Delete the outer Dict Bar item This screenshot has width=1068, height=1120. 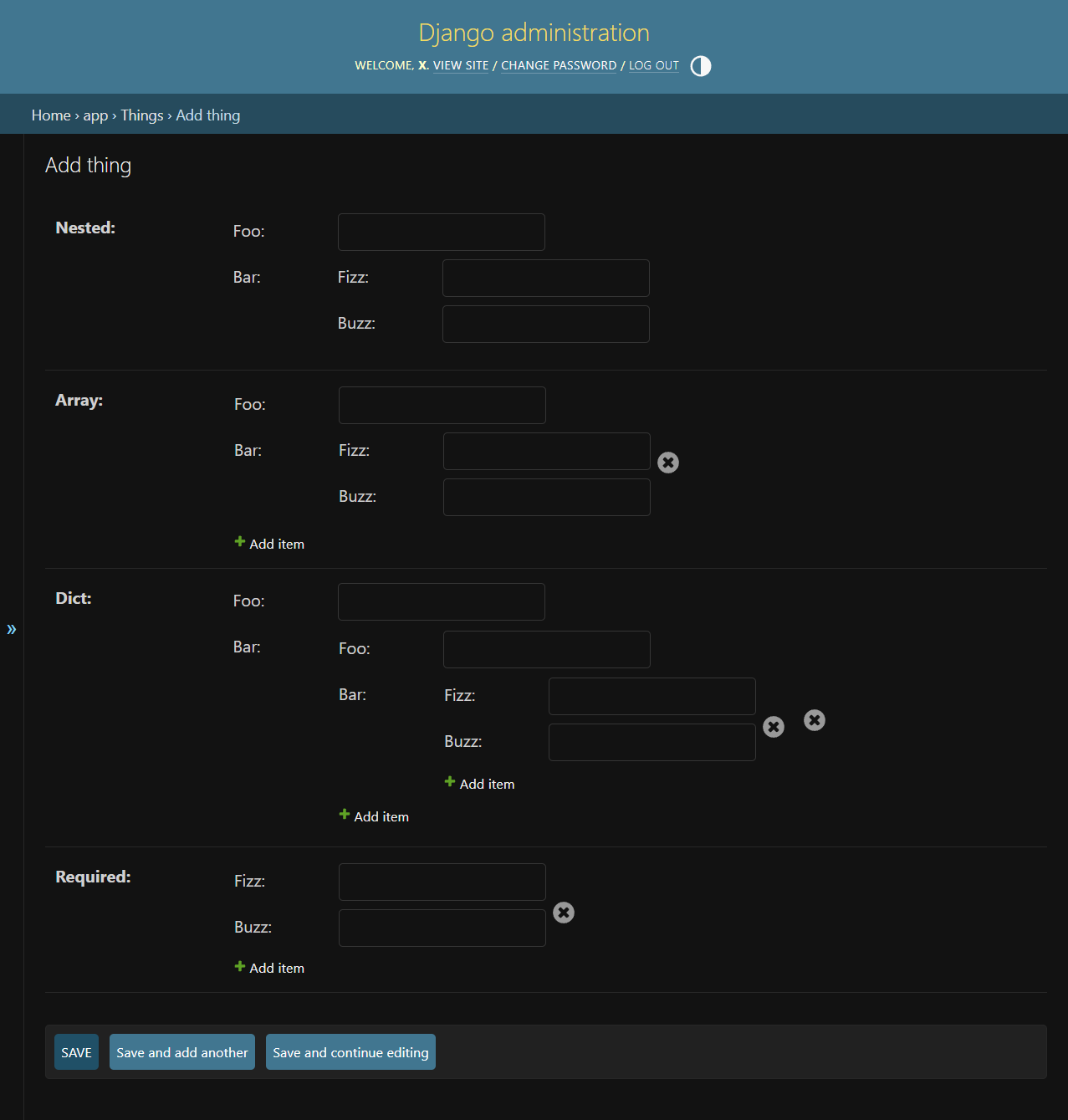coord(814,720)
